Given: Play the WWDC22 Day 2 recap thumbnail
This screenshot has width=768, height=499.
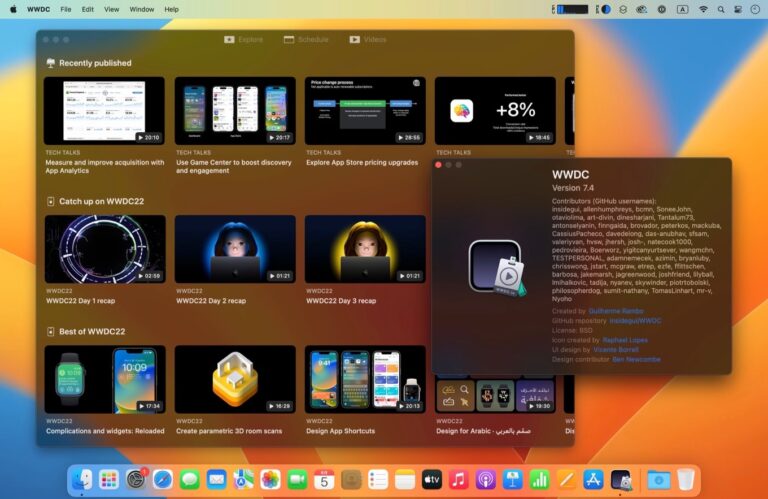Looking at the screenshot, I should pos(235,249).
